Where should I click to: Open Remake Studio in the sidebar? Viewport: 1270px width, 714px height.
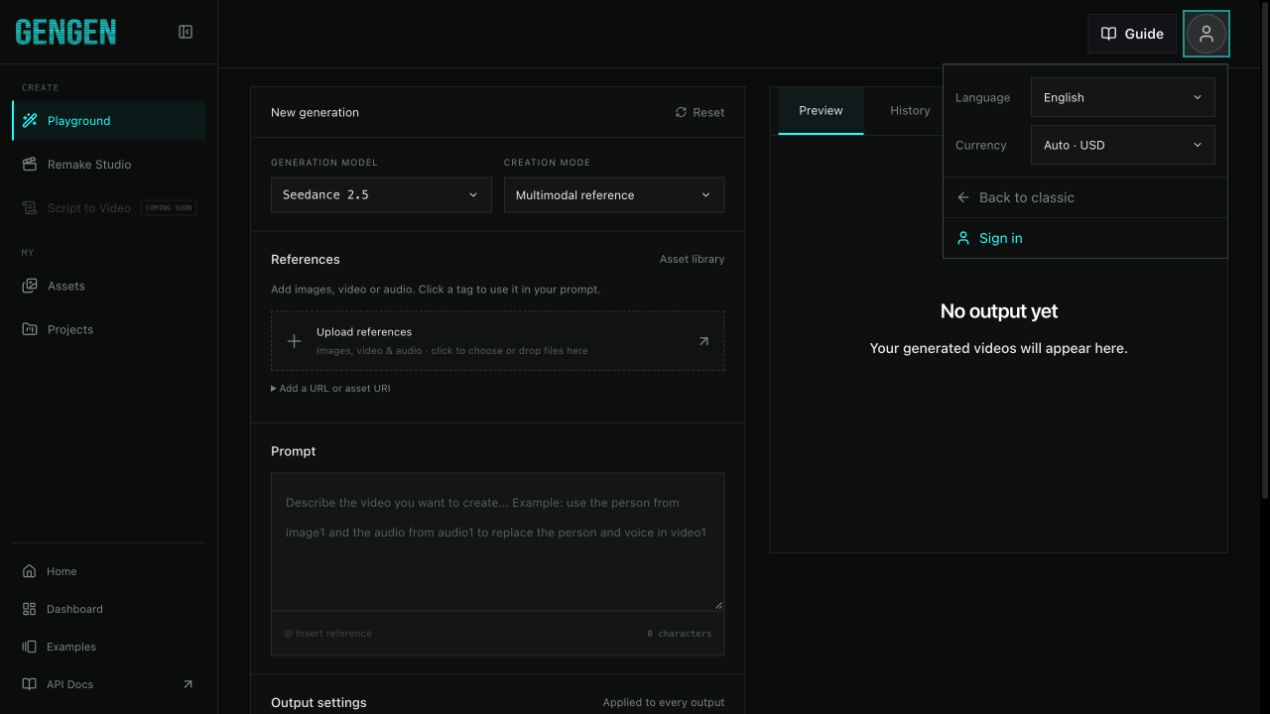point(109,164)
